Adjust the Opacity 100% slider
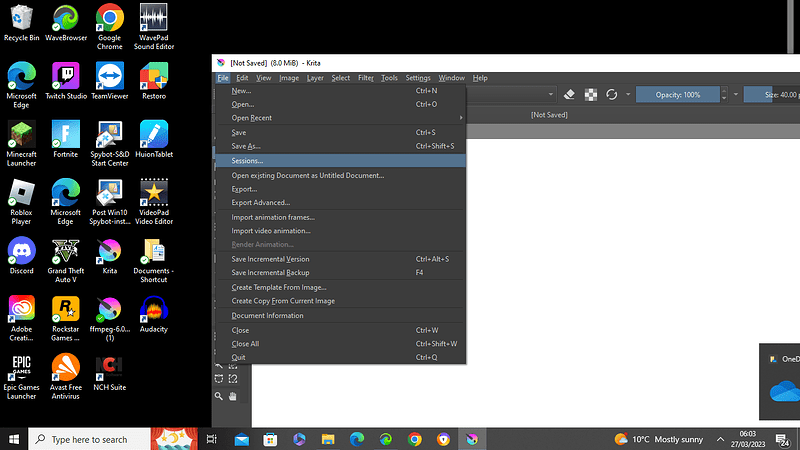 (x=678, y=94)
